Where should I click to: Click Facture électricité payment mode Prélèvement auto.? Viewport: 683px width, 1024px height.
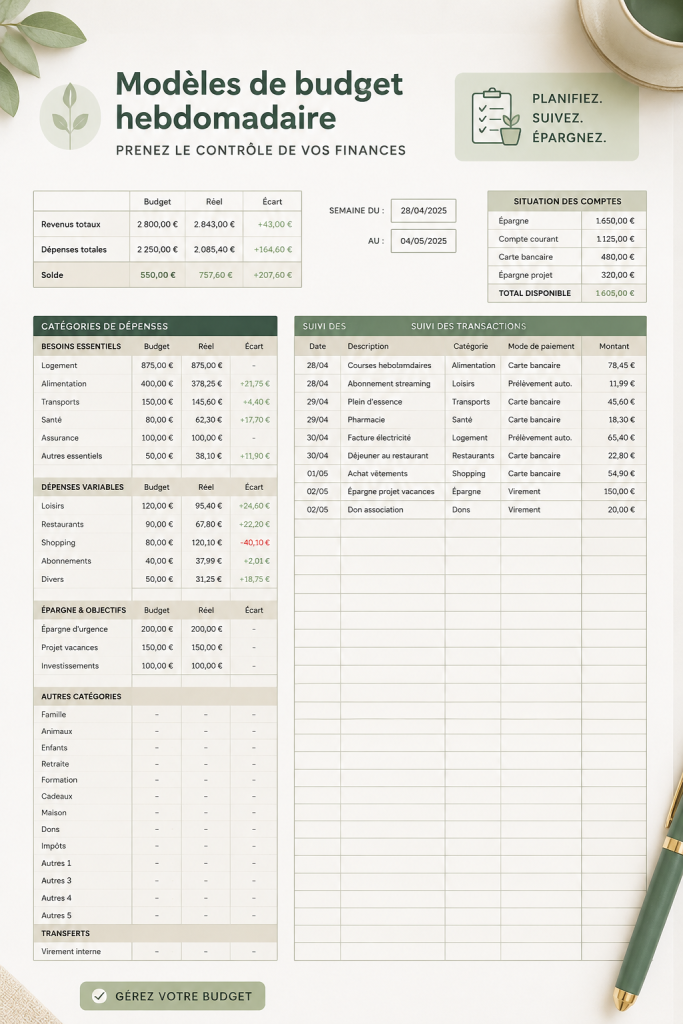pyautogui.click(x=539, y=438)
